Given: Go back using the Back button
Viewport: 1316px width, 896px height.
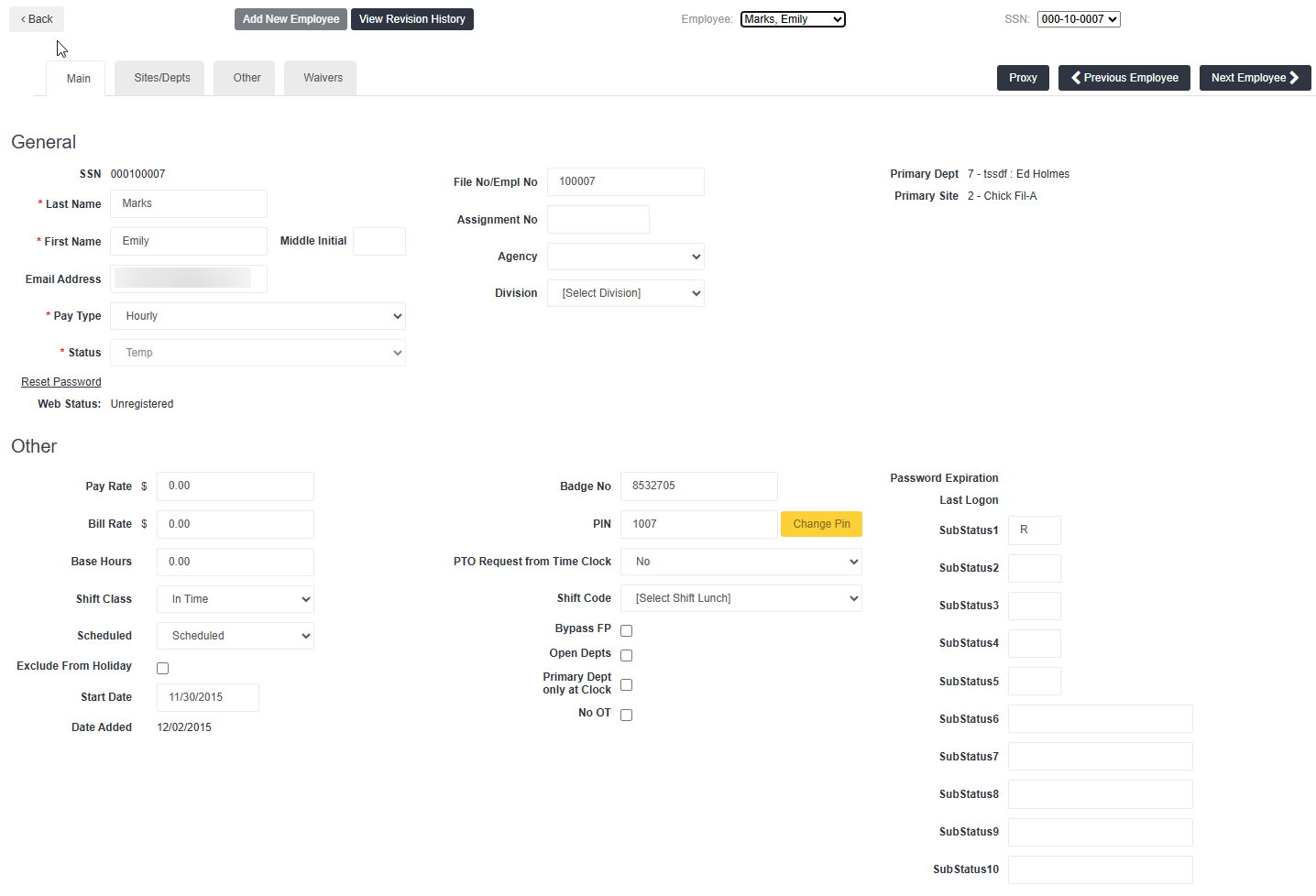Looking at the screenshot, I should (x=37, y=19).
